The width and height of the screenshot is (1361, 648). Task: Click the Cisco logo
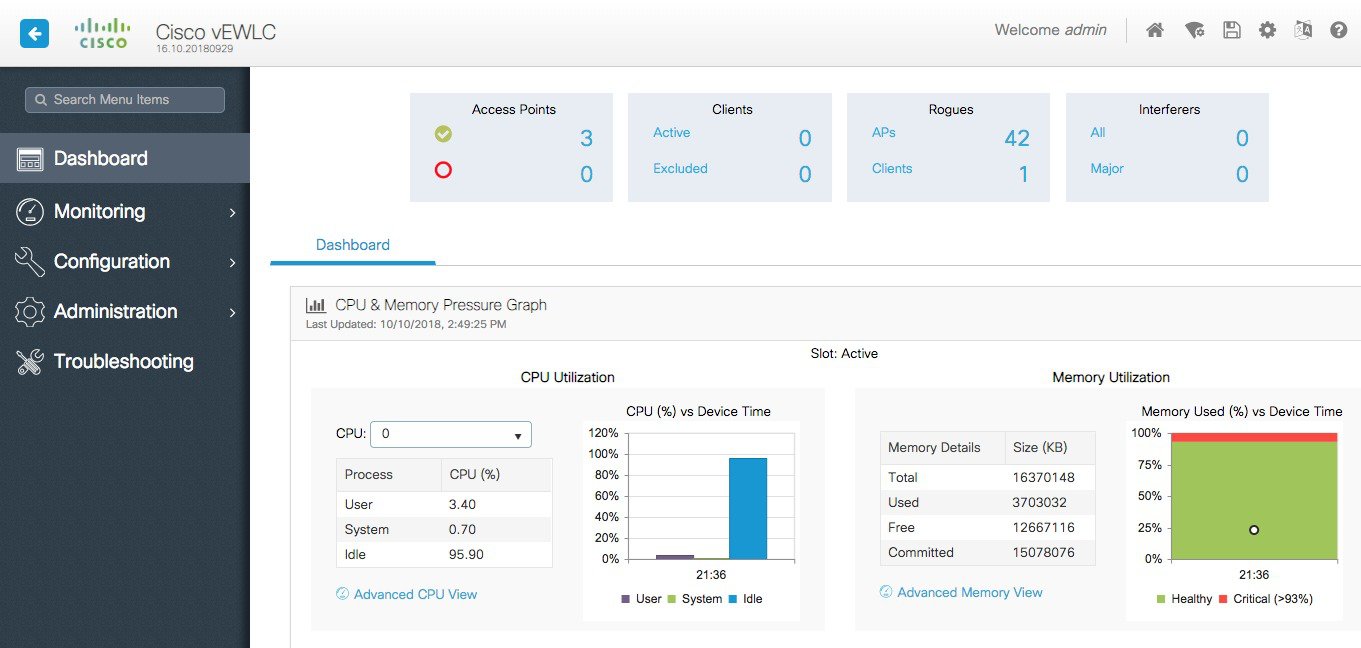click(102, 33)
